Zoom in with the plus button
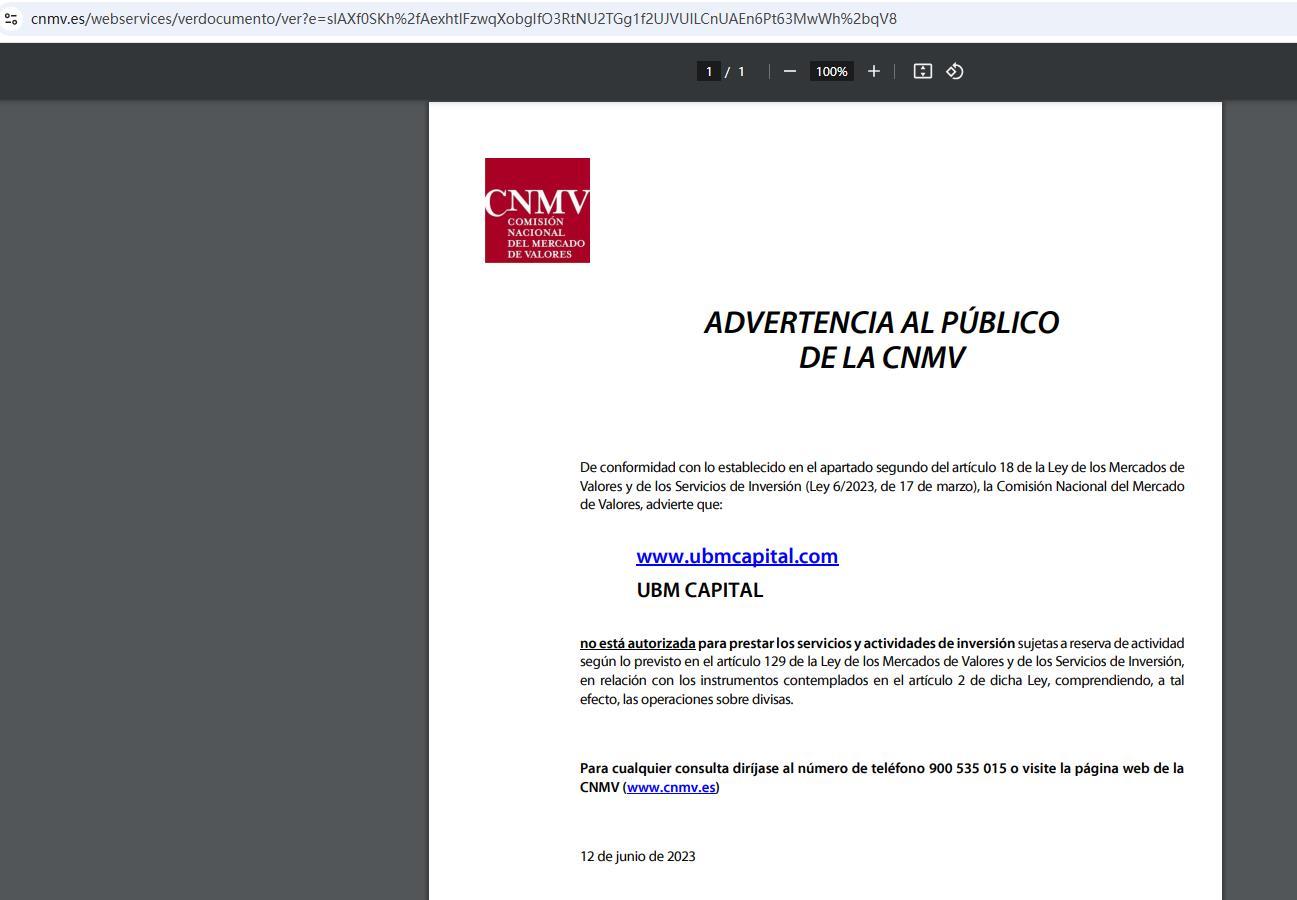The height and width of the screenshot is (900, 1297). [874, 71]
